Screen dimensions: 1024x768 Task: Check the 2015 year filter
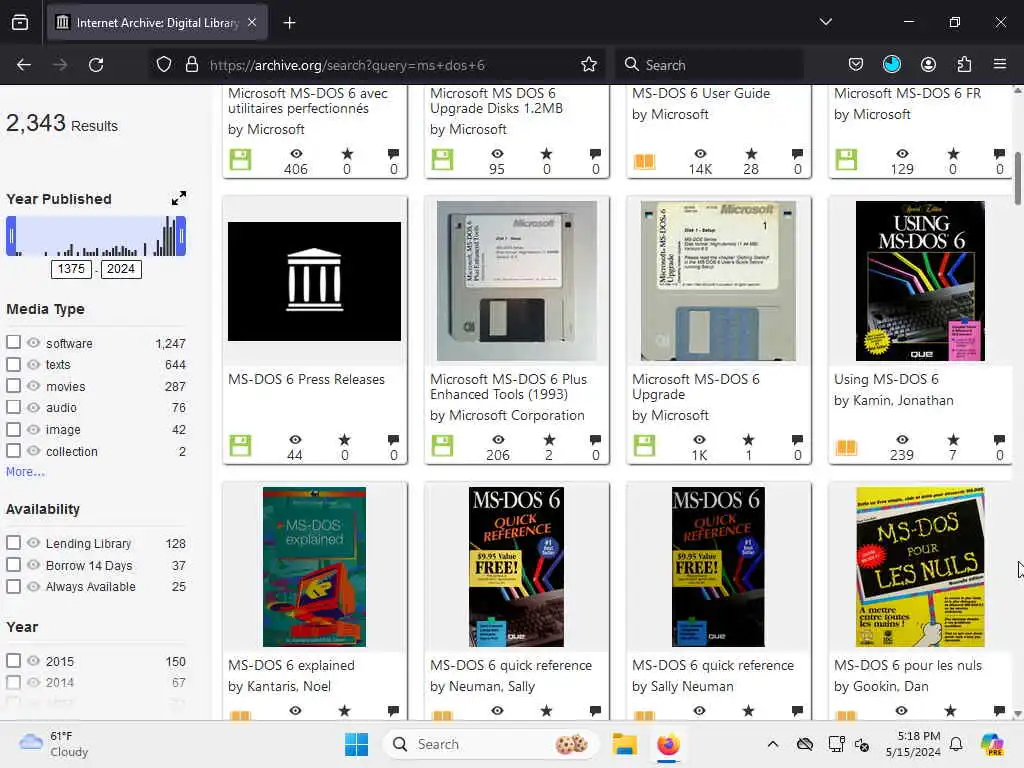click(x=13, y=660)
